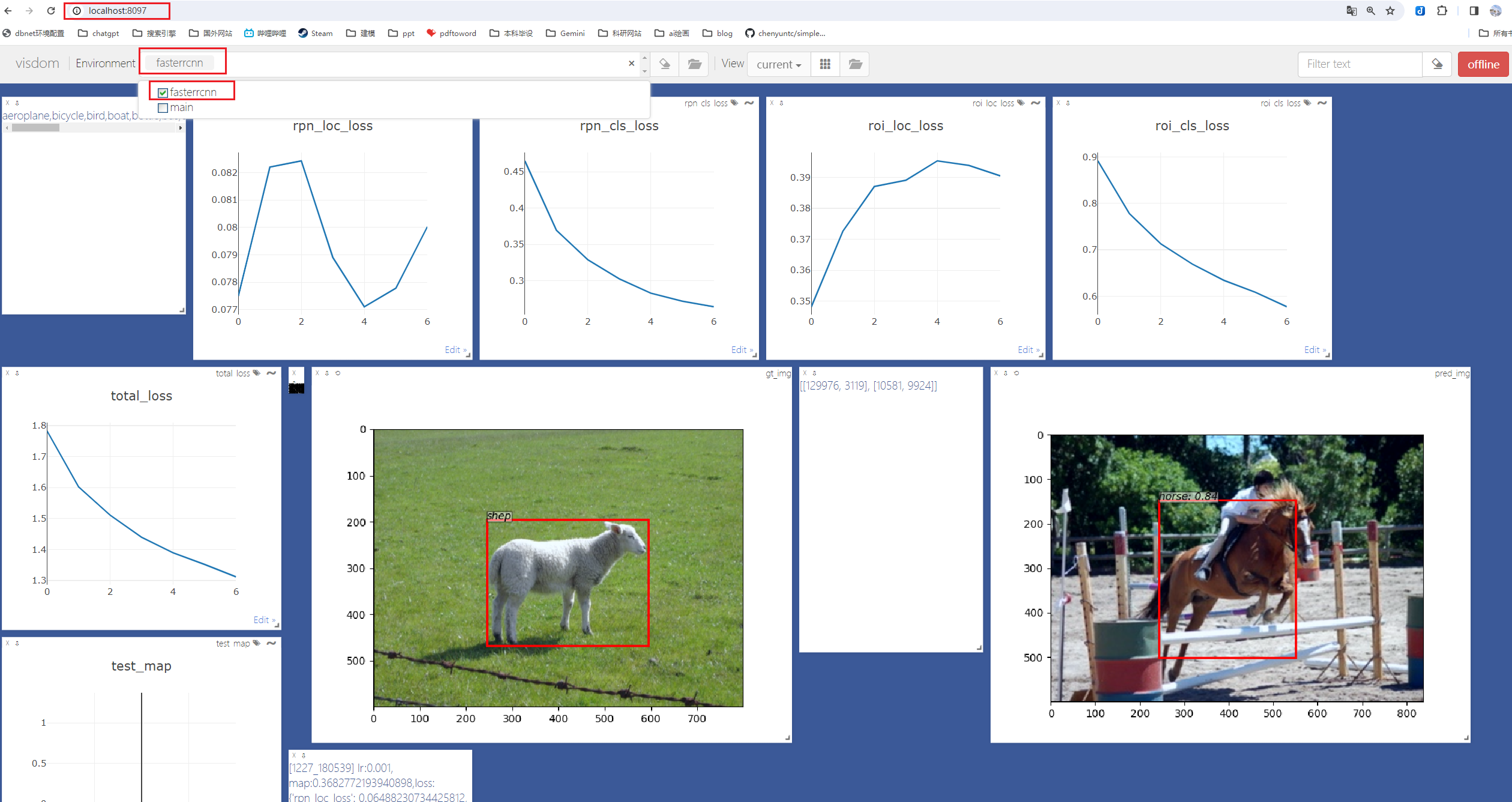Image resolution: width=1512 pixels, height=802 pixels.
Task: Open the Steam bookmark
Action: tap(316, 33)
